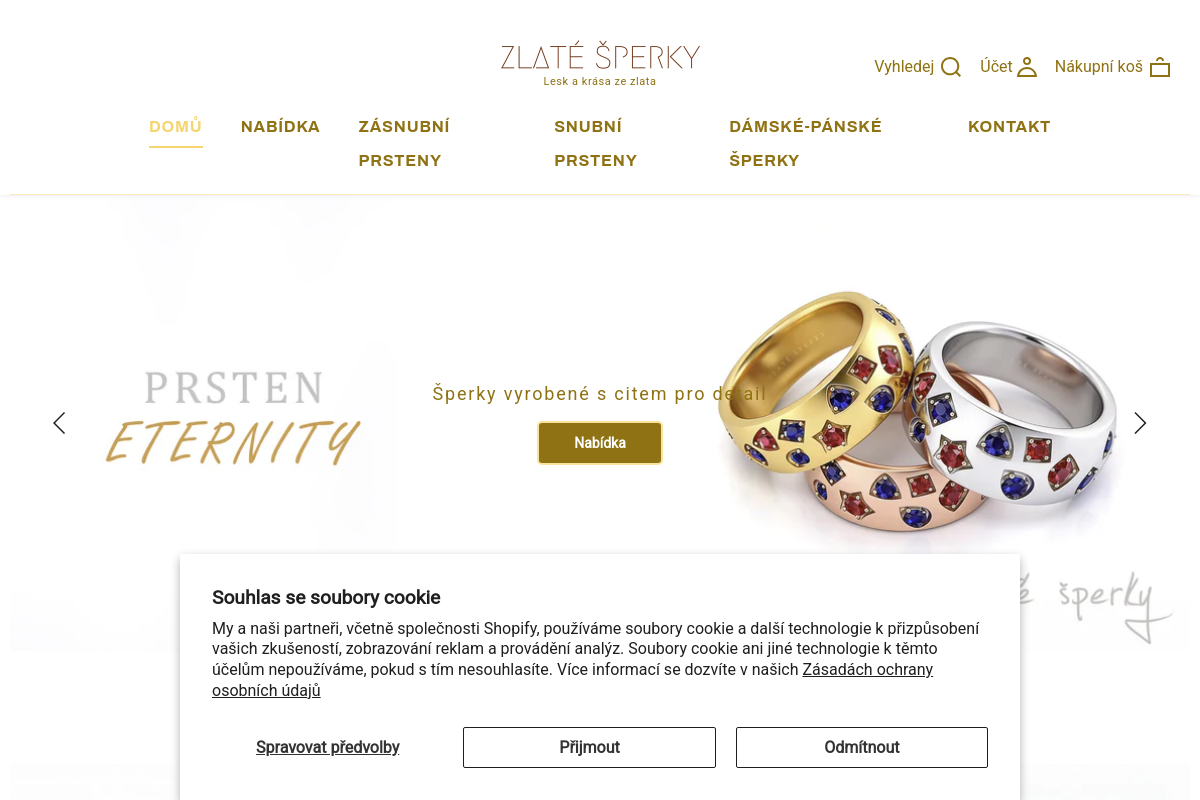Open Nákupní koš from header text
The height and width of the screenshot is (800, 1200).
tap(1097, 66)
